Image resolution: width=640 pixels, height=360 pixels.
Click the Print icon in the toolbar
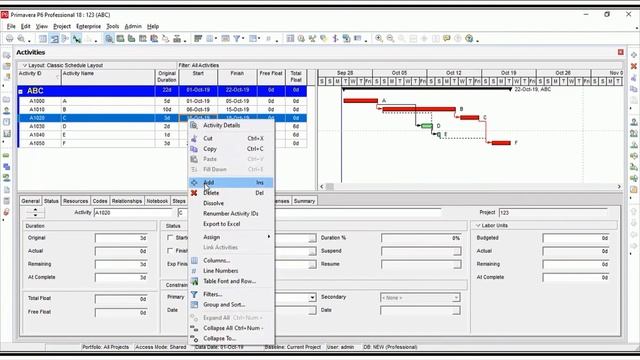[9, 39]
